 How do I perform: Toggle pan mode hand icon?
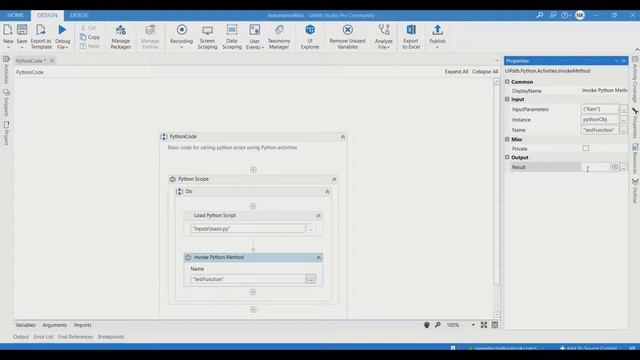click(427, 325)
